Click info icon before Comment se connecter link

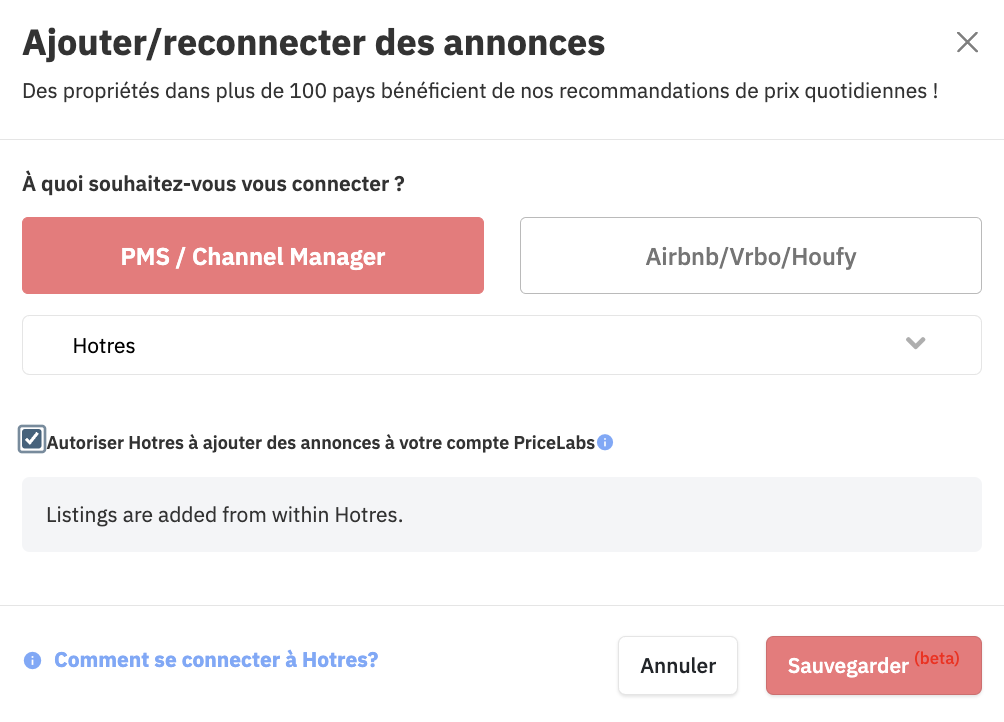[33, 660]
